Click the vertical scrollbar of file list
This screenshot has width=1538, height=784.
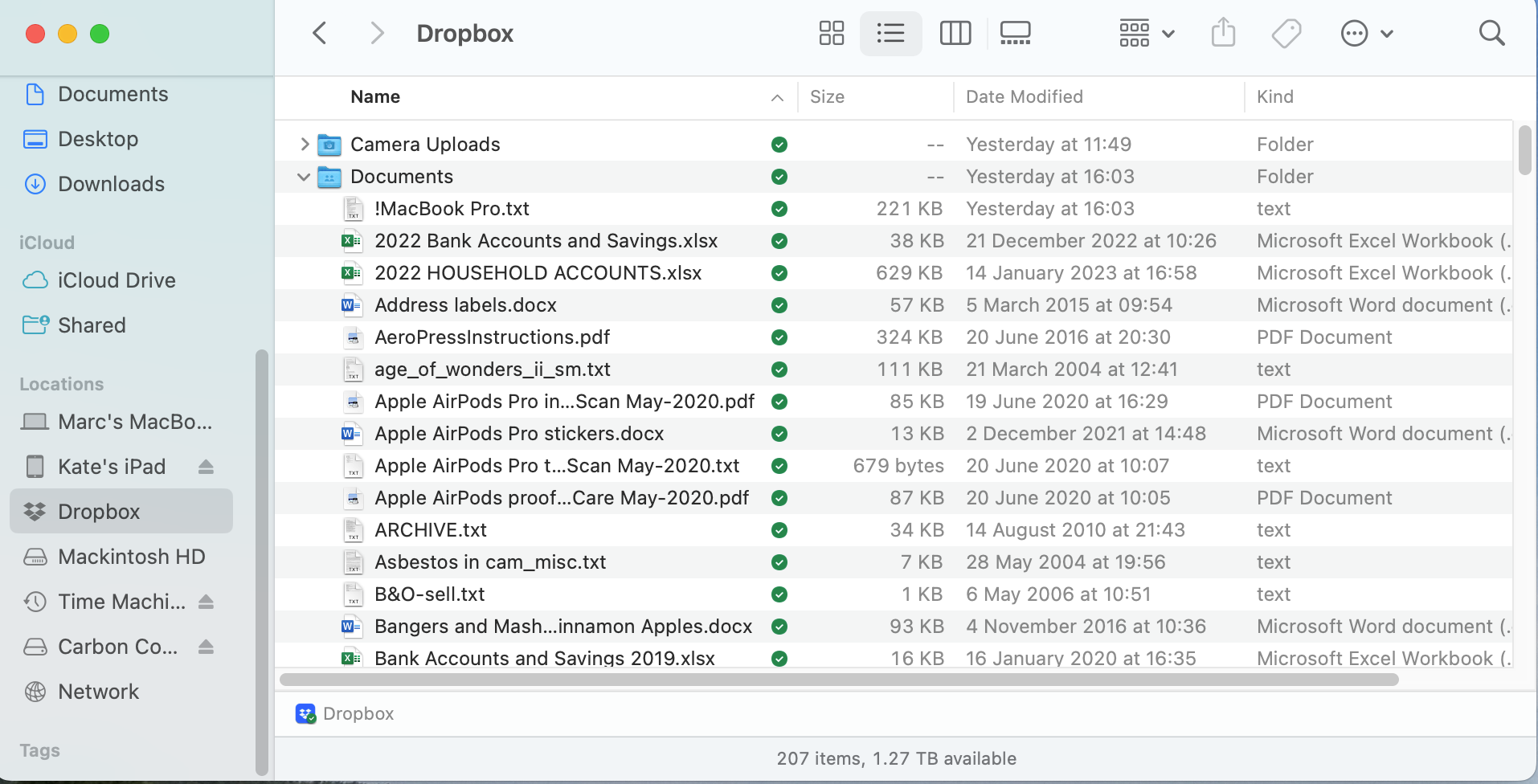(x=1524, y=150)
